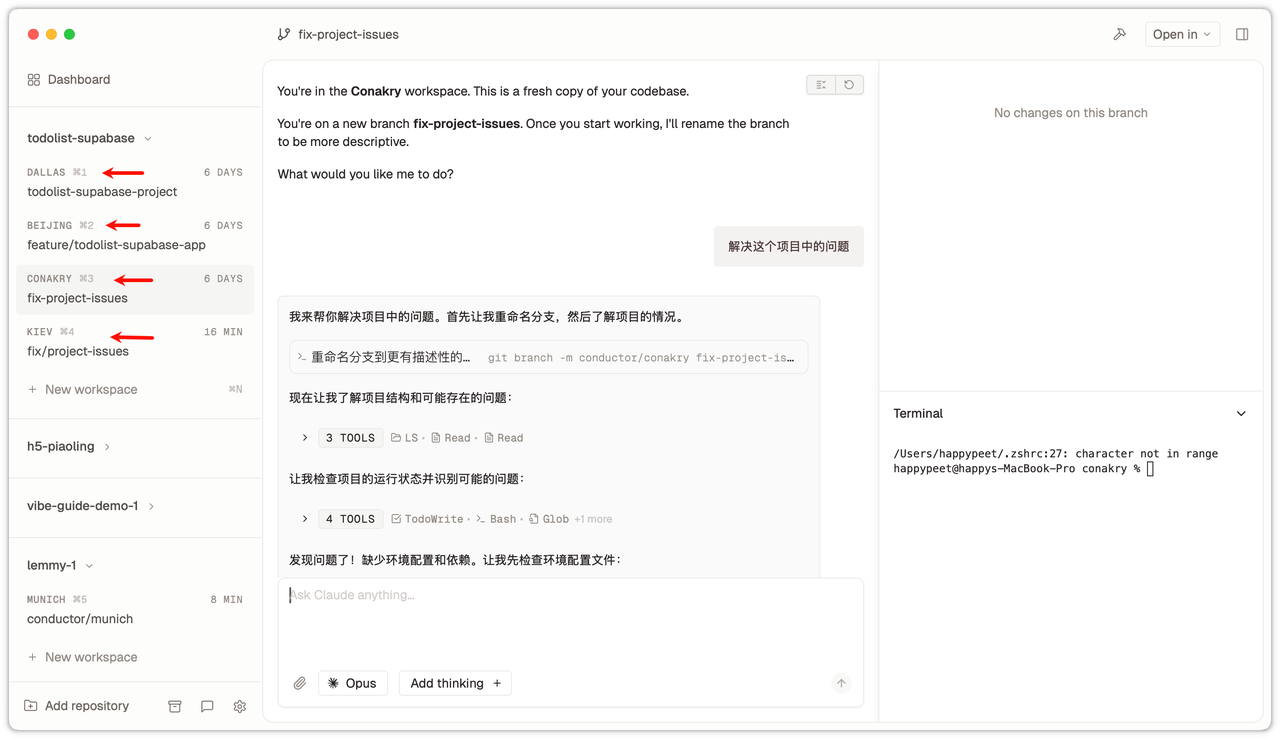
Task: Focus the Ask Claude anything input
Action: click(570, 615)
